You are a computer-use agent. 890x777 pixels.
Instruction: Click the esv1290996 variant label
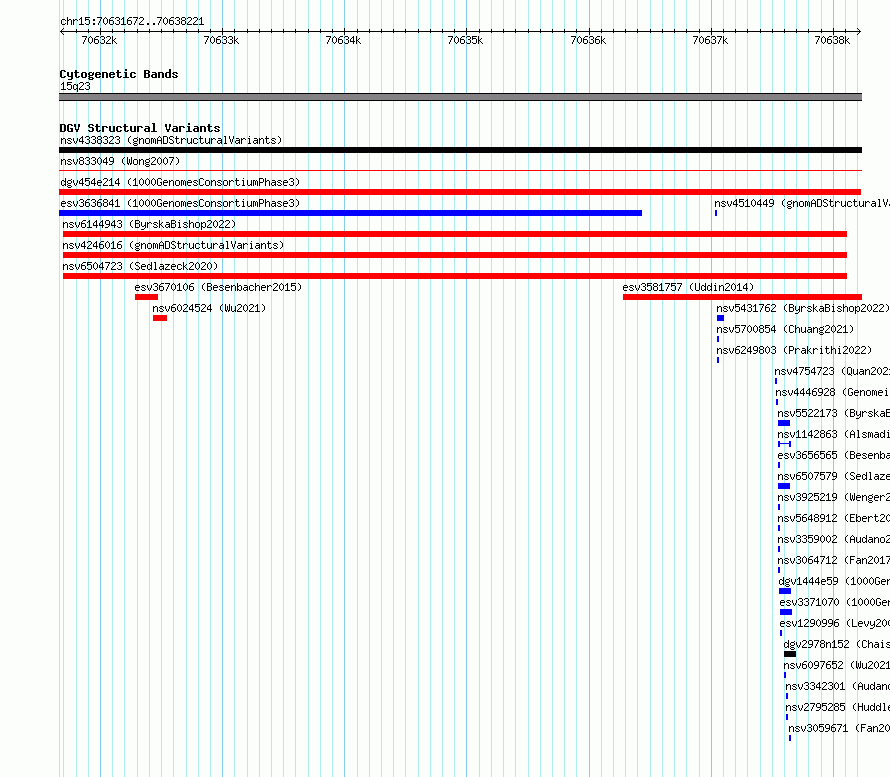coord(835,623)
